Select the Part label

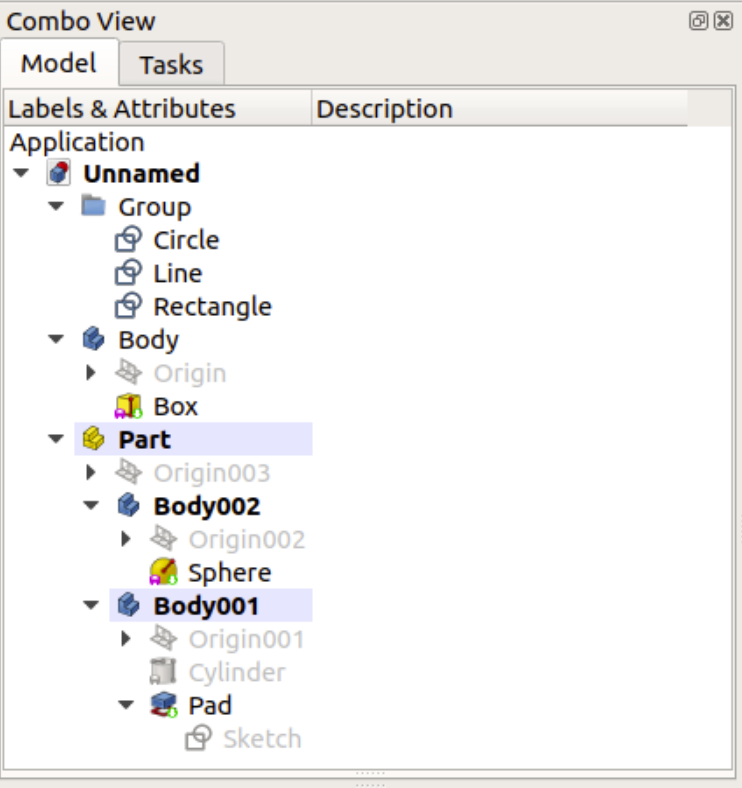point(145,439)
